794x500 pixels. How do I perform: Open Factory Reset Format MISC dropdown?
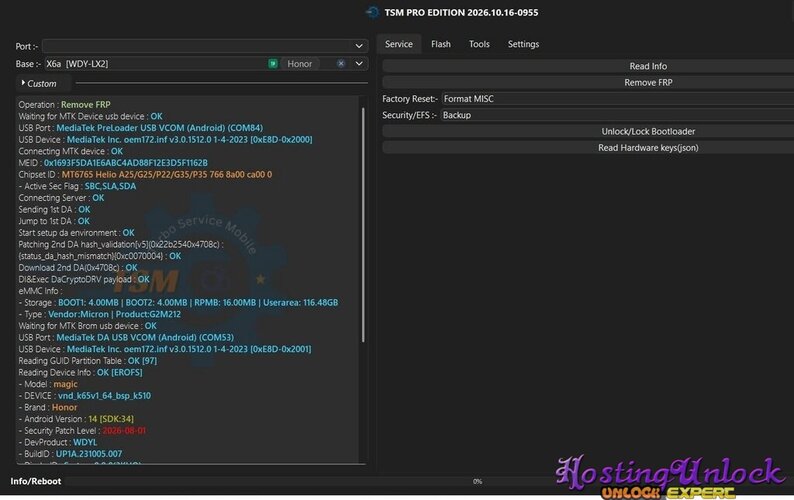pos(618,99)
